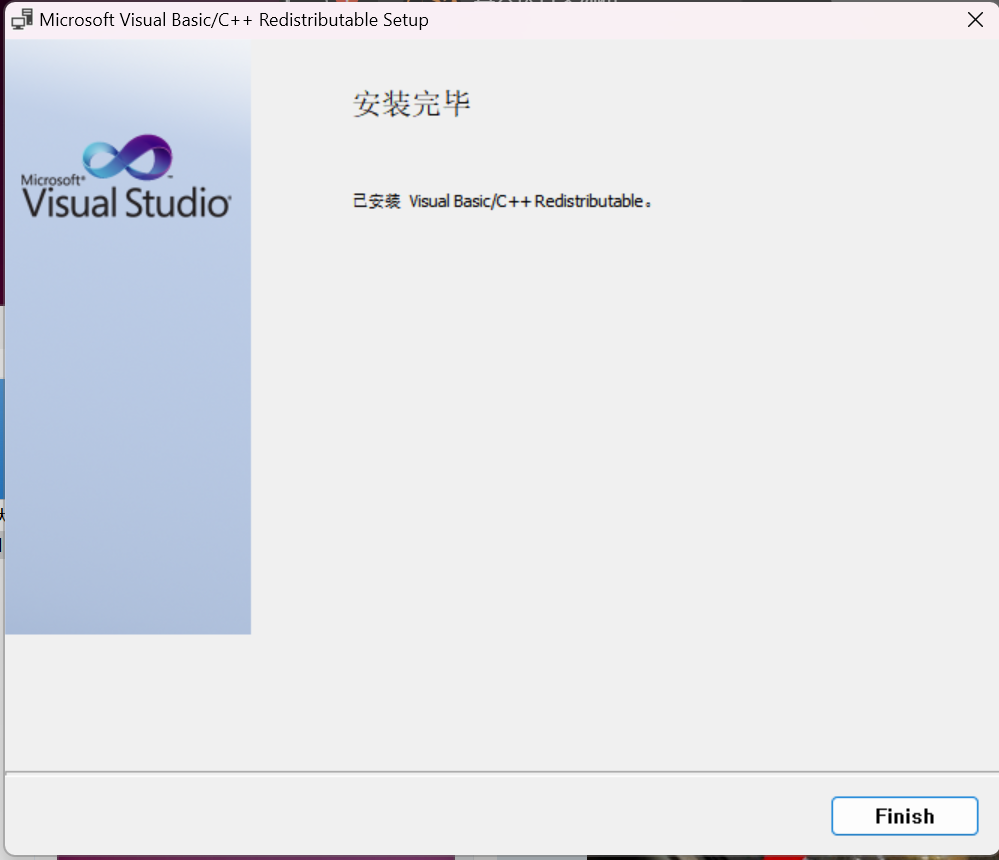999x860 pixels.
Task: Click the full stop ending the installed message
Action: coord(649,205)
